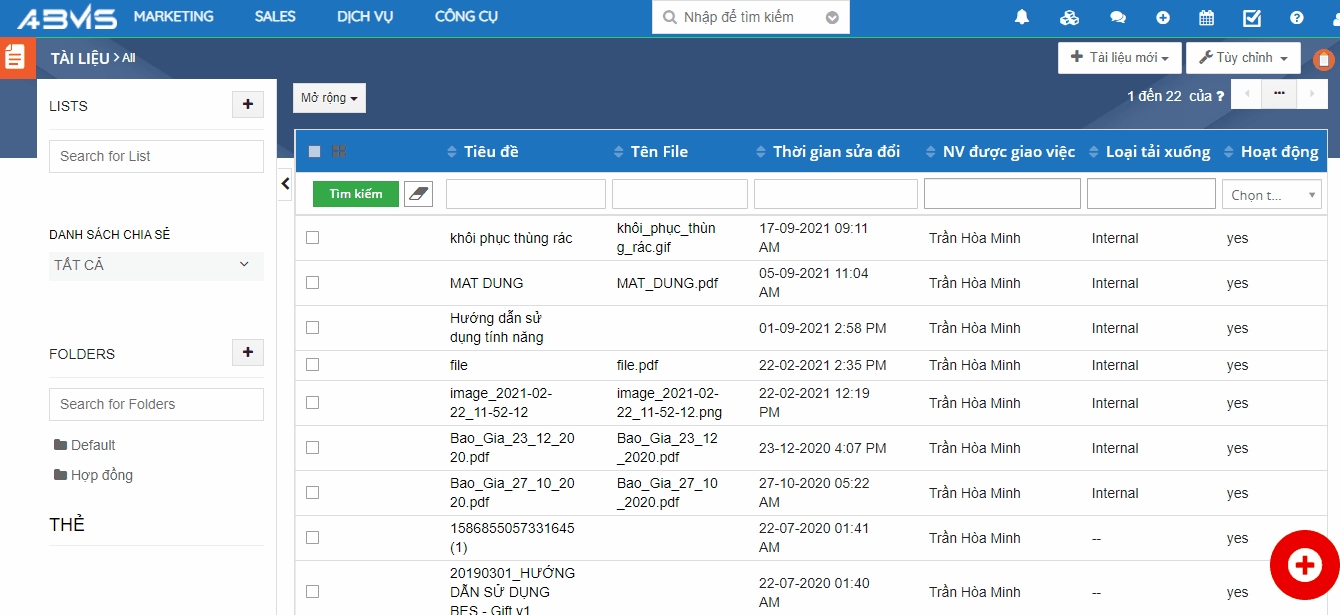The width and height of the screenshot is (1340, 615).
Task: Open the Hợp đồng folder
Action: [x=101, y=475]
